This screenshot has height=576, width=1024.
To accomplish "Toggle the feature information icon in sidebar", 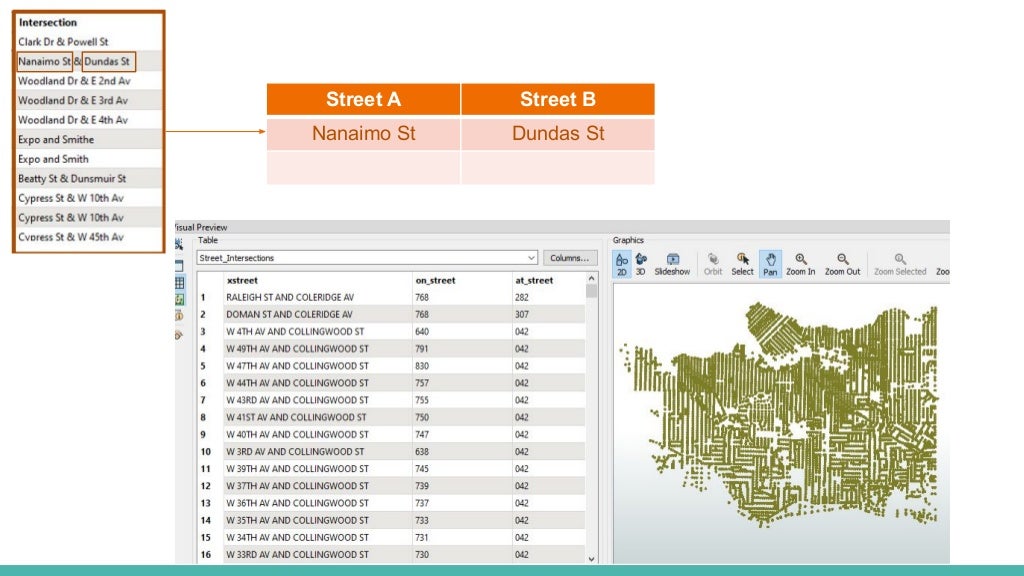I will (179, 316).
